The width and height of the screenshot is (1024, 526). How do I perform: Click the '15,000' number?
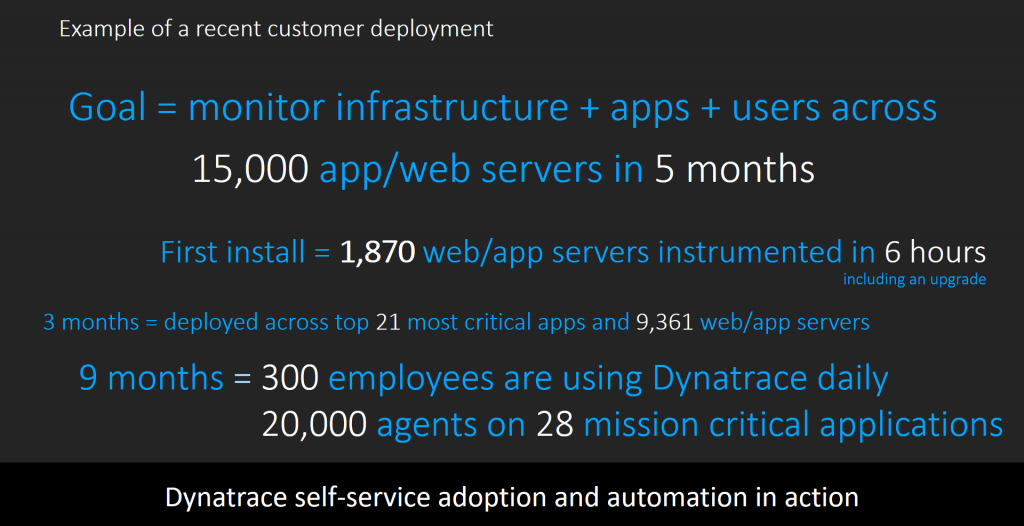(x=250, y=169)
